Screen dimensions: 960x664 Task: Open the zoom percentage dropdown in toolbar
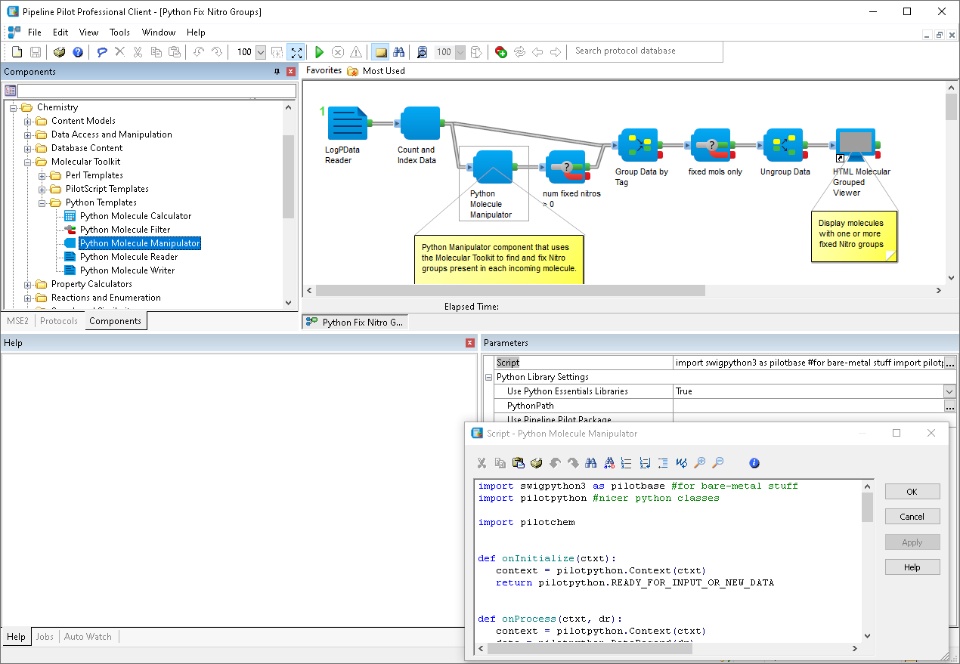click(x=261, y=52)
